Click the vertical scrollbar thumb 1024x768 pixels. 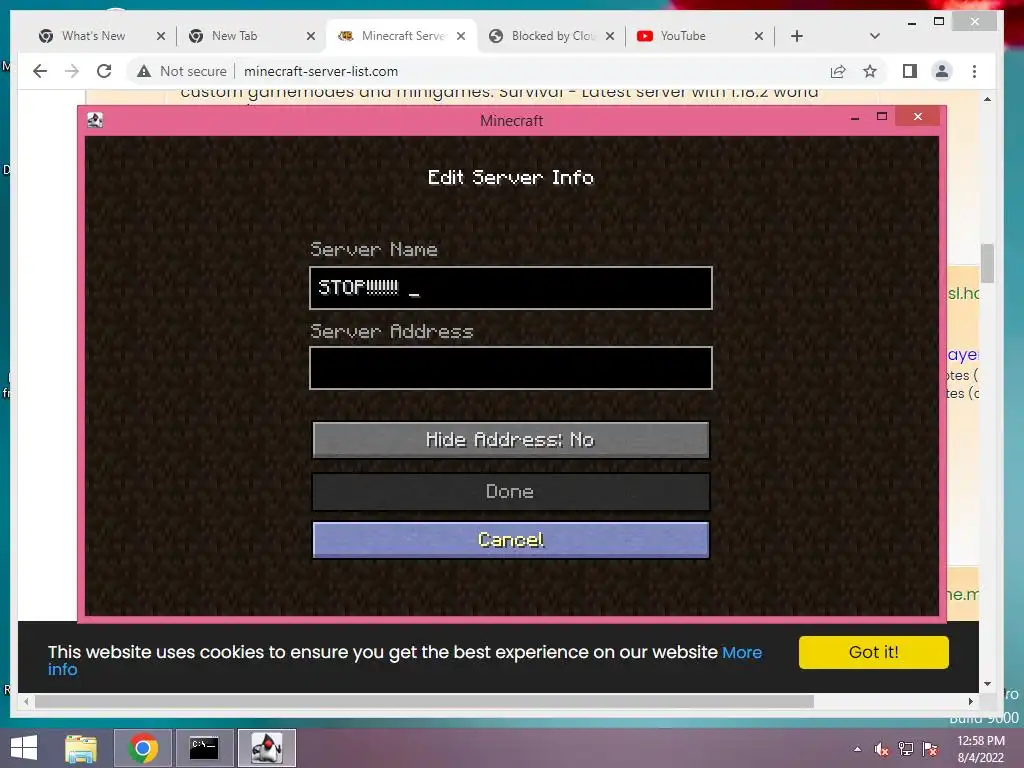coord(987,263)
